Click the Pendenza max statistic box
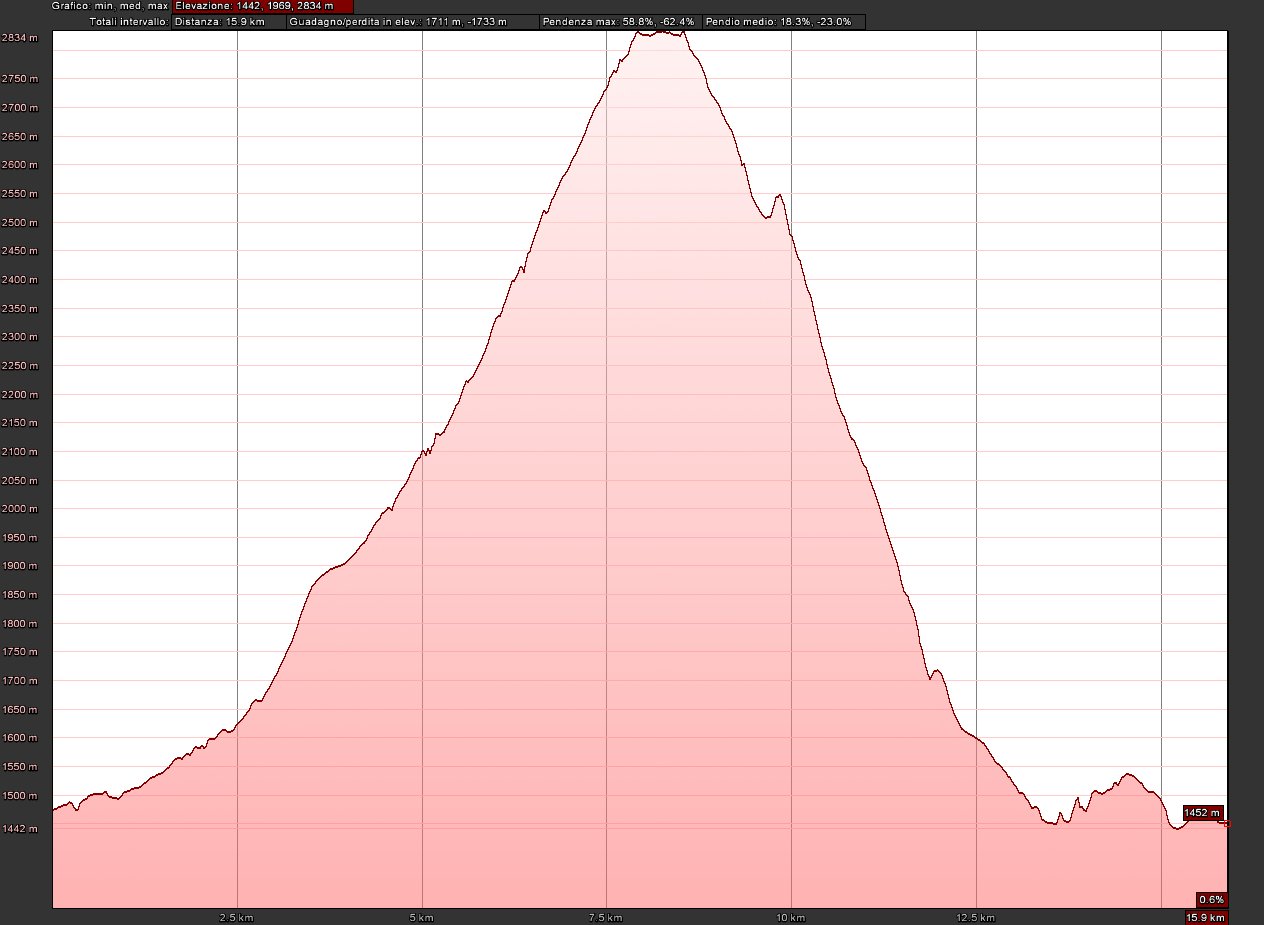1264x925 pixels. coord(618,21)
